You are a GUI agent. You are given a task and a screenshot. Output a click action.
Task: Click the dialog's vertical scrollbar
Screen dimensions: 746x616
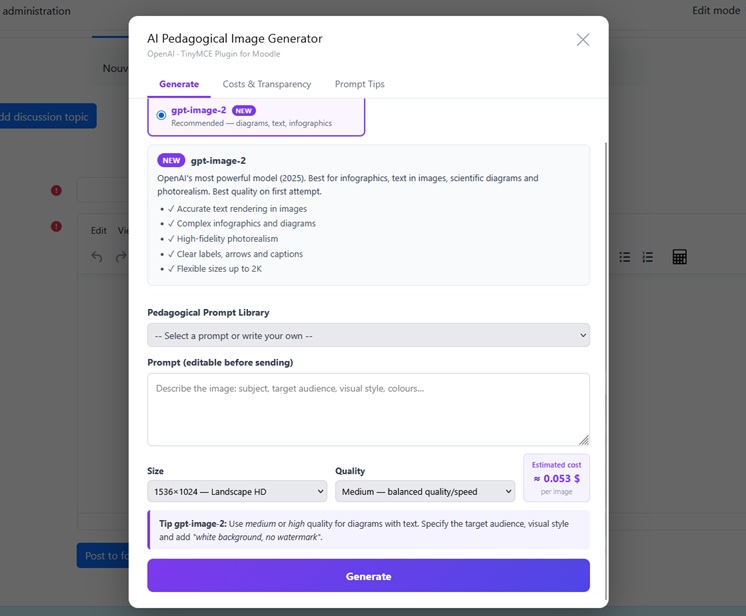coord(606,371)
